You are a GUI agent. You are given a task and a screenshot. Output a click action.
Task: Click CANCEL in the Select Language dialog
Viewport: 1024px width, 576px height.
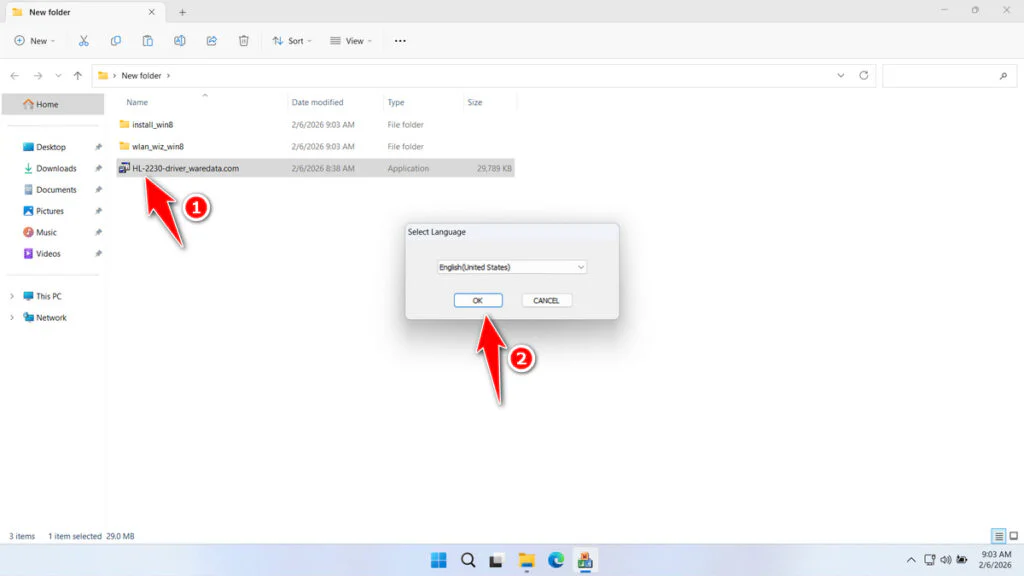(x=546, y=300)
